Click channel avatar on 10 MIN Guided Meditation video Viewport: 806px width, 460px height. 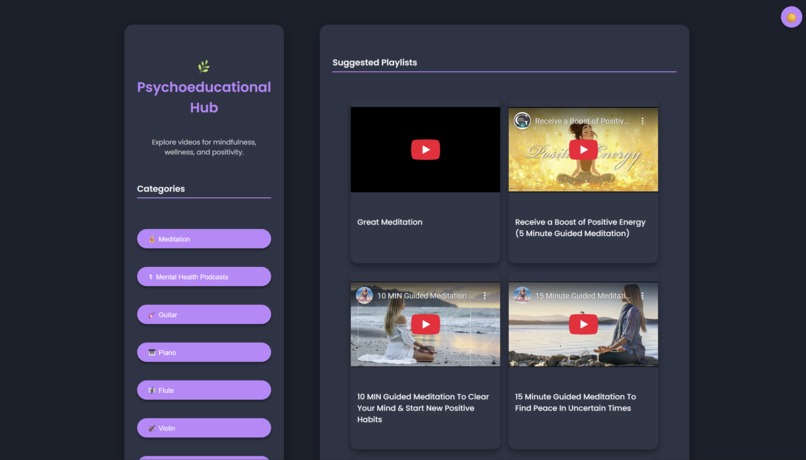pos(364,296)
